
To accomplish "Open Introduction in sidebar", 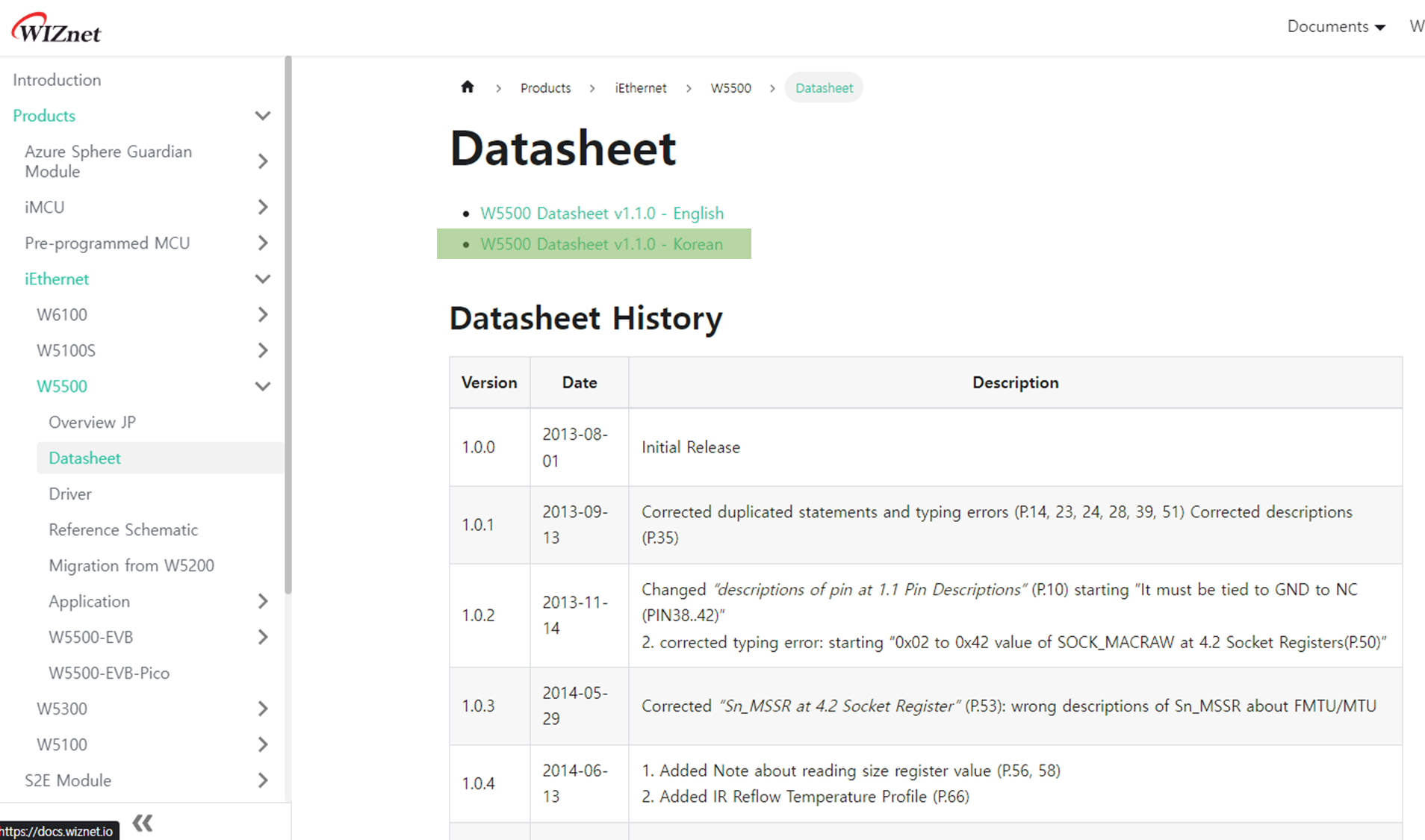I will [57, 80].
